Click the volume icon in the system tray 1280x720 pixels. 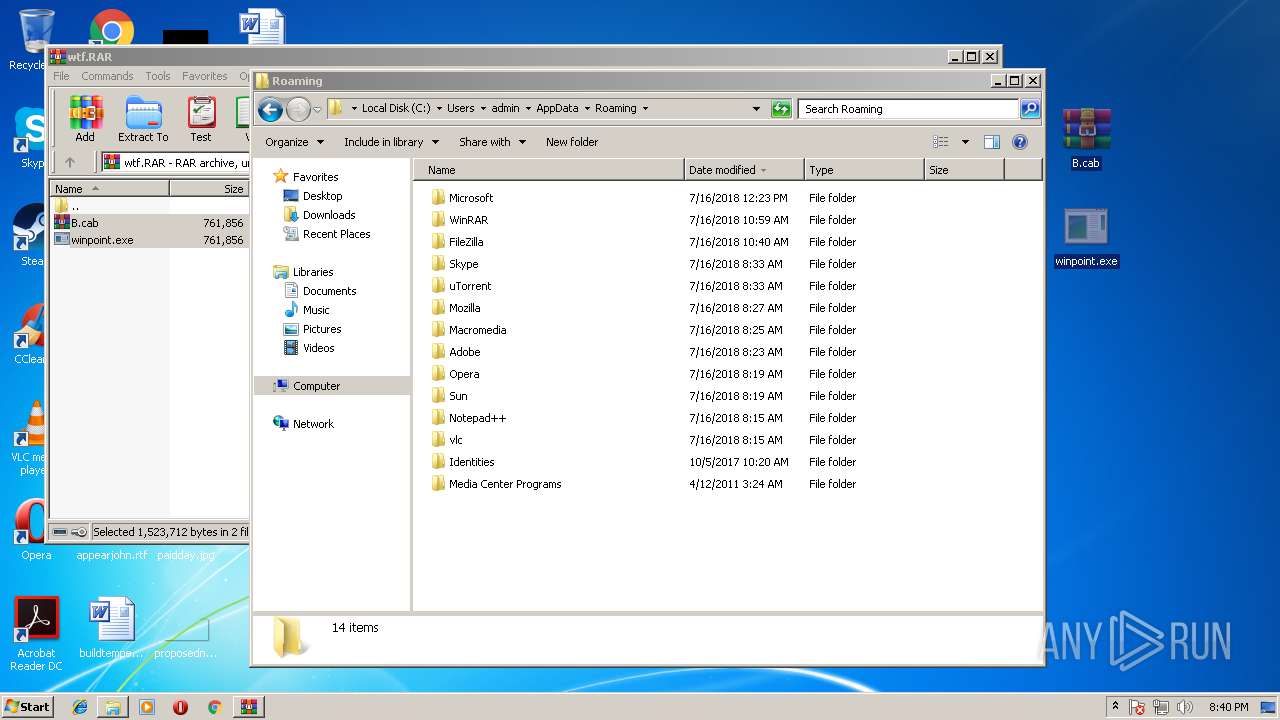[1185, 707]
